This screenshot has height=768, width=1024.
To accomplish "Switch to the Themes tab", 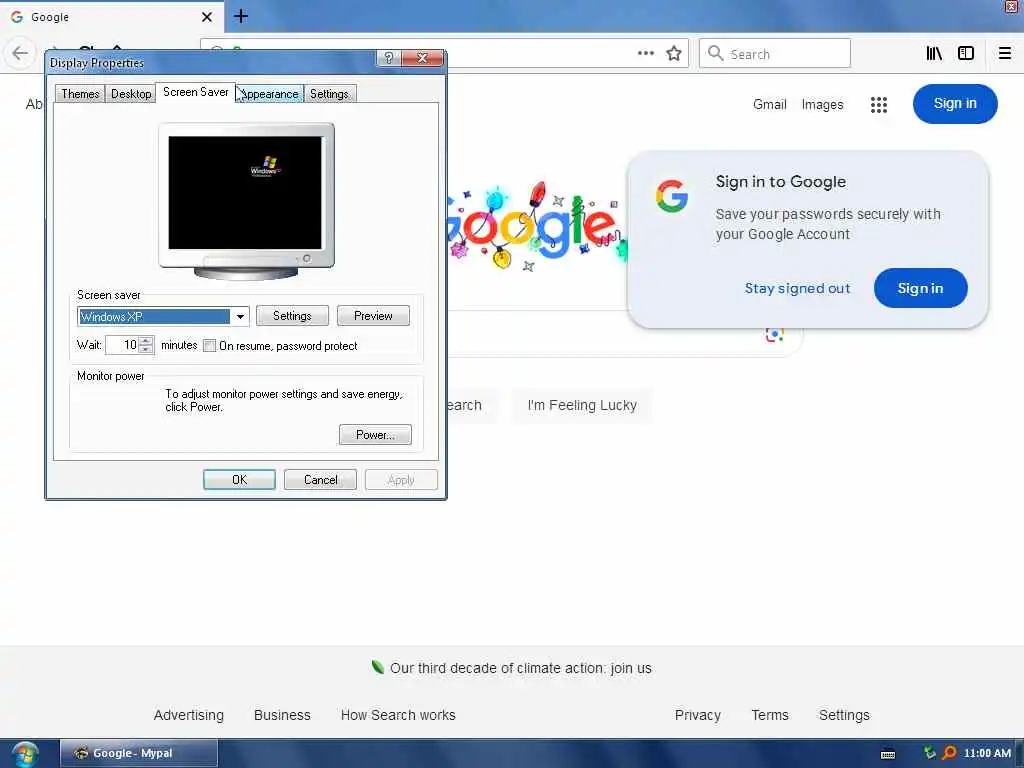I will click(x=80, y=94).
